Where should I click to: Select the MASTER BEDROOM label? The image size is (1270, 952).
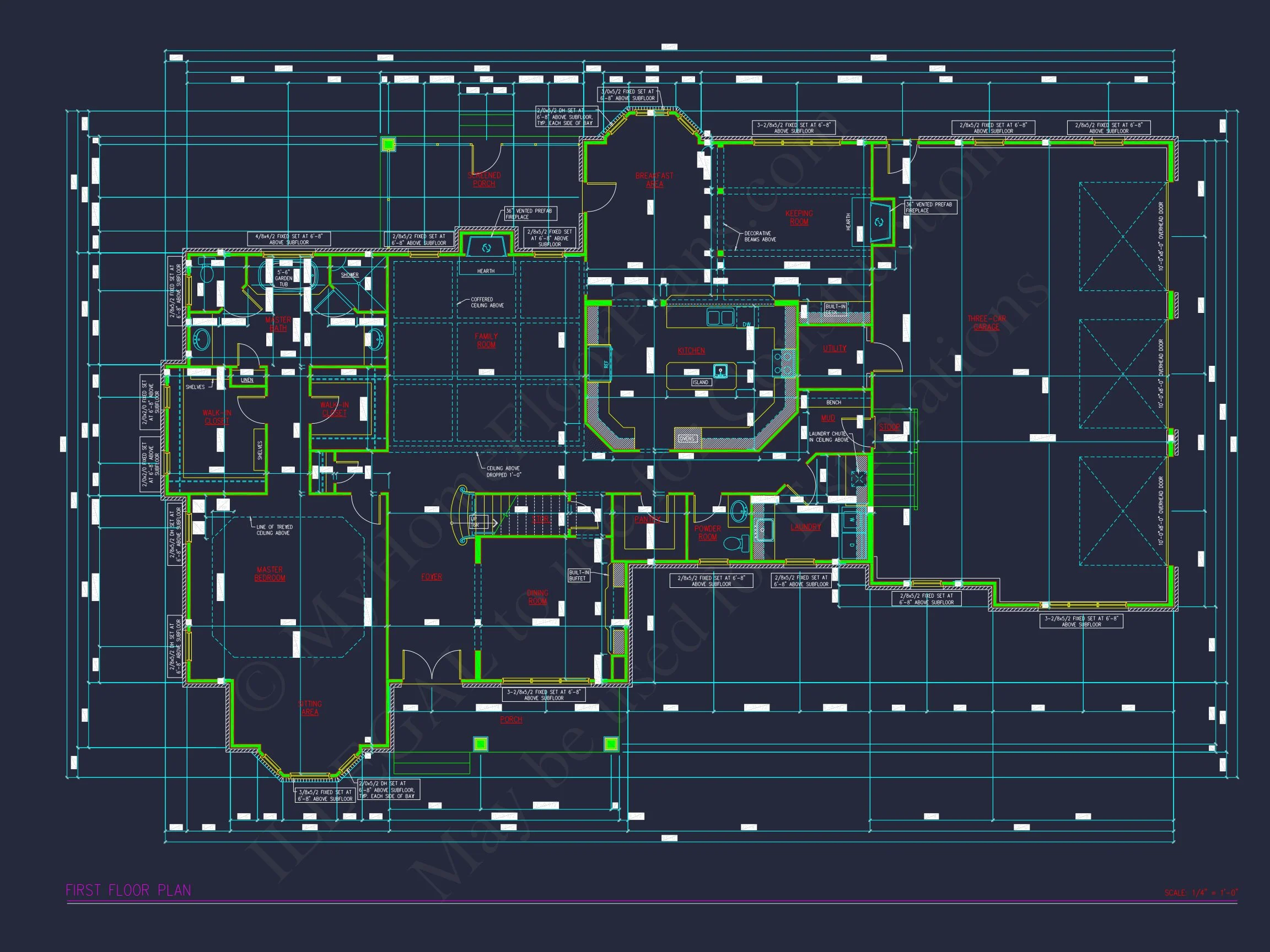[270, 574]
